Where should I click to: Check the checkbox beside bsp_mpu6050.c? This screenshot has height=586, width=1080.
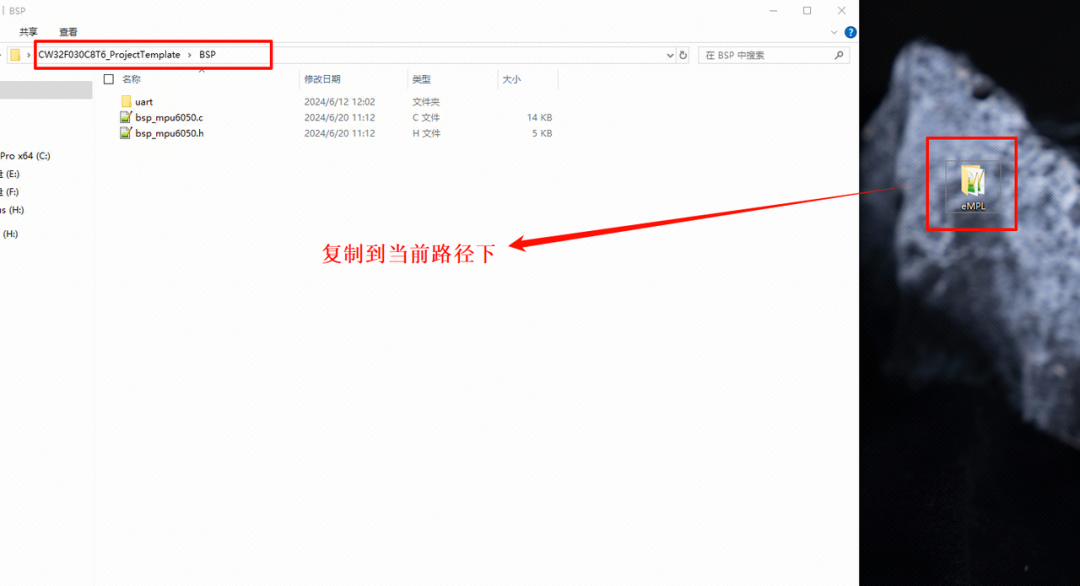tap(110, 117)
